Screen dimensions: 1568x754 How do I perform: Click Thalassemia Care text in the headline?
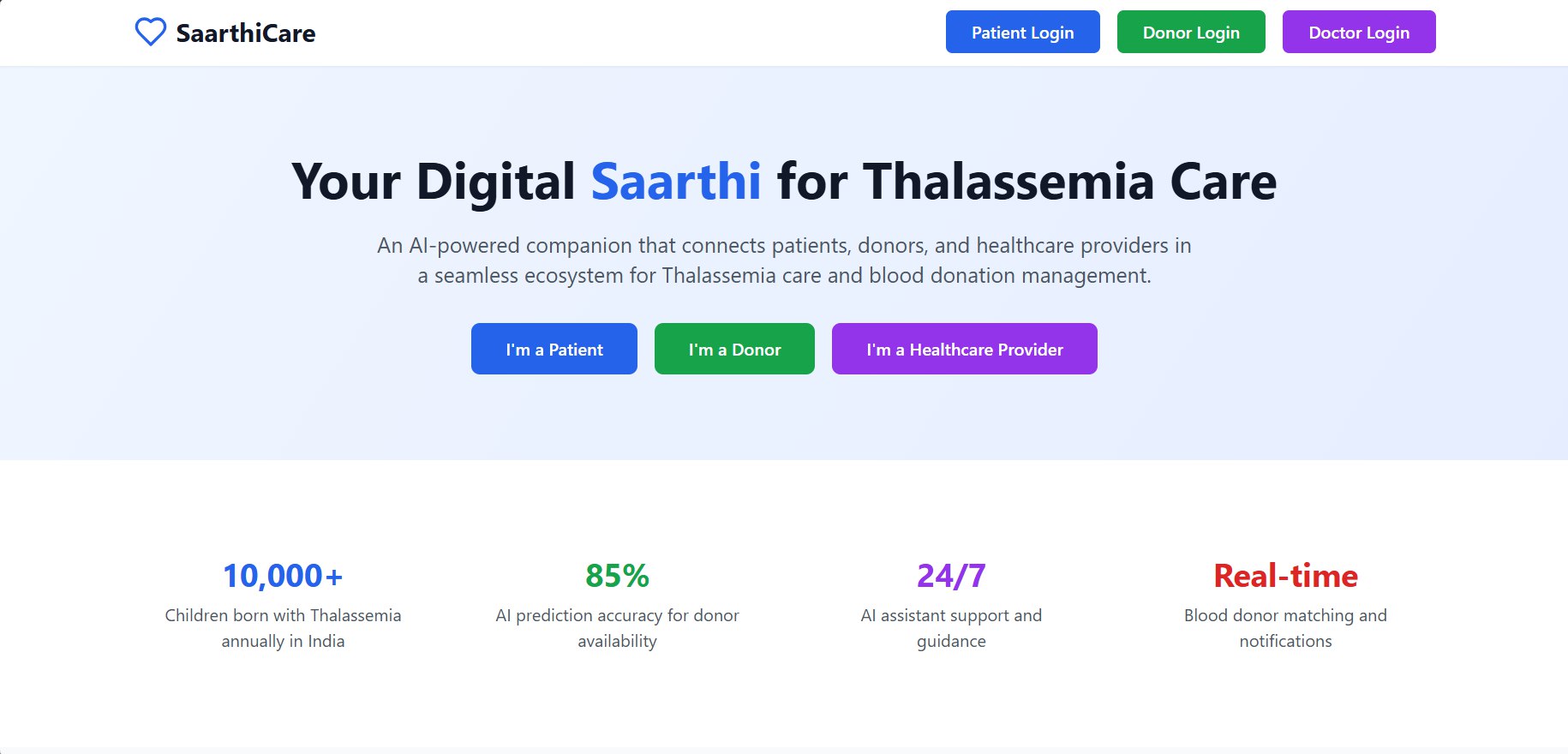pyautogui.click(x=1070, y=182)
